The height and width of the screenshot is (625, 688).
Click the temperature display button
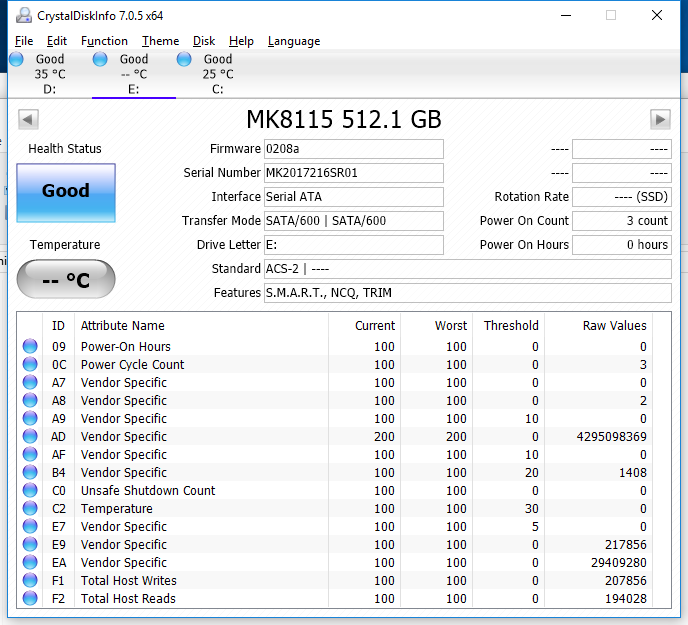coord(66,280)
